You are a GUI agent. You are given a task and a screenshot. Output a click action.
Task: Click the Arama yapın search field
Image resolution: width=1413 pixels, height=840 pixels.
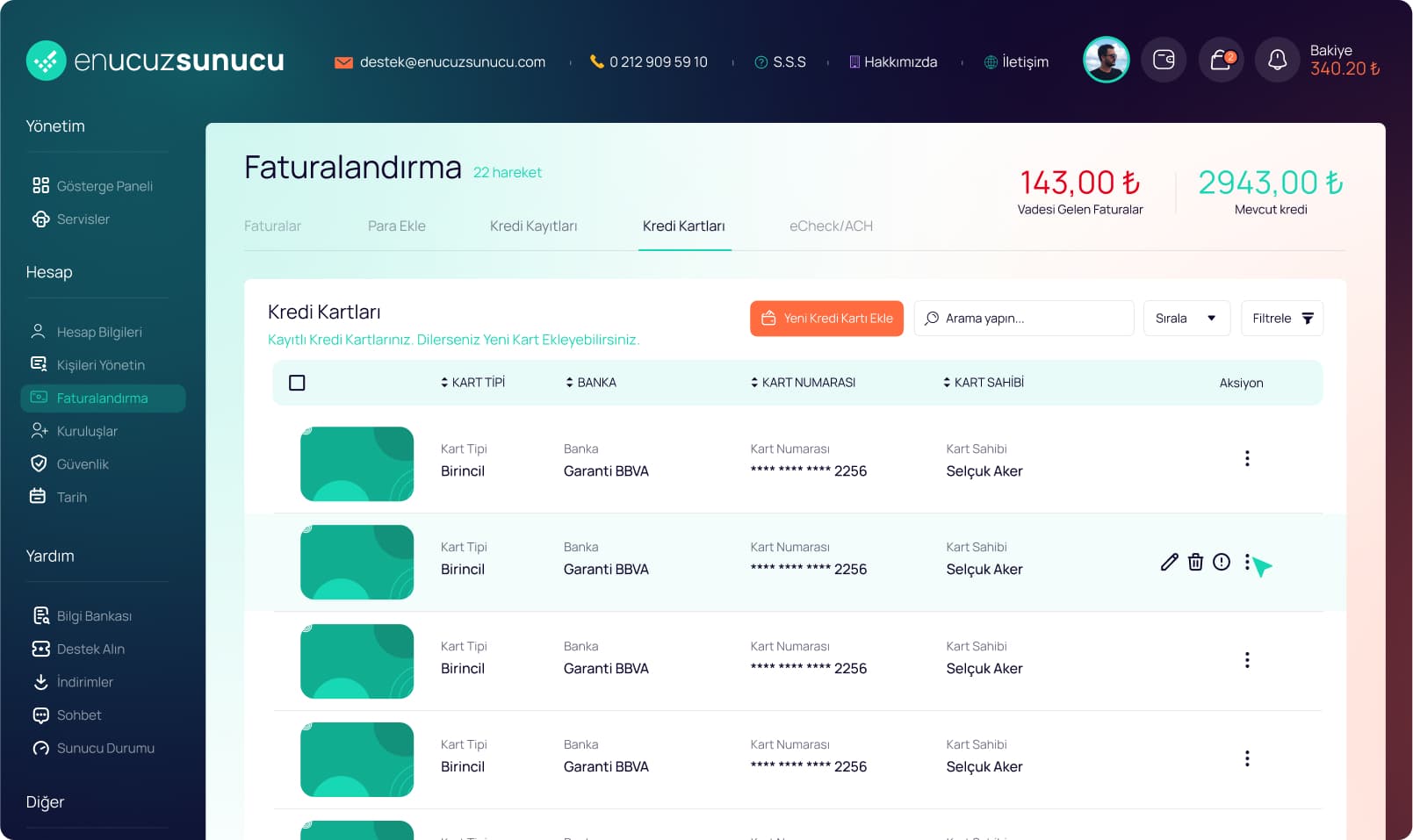click(1024, 318)
